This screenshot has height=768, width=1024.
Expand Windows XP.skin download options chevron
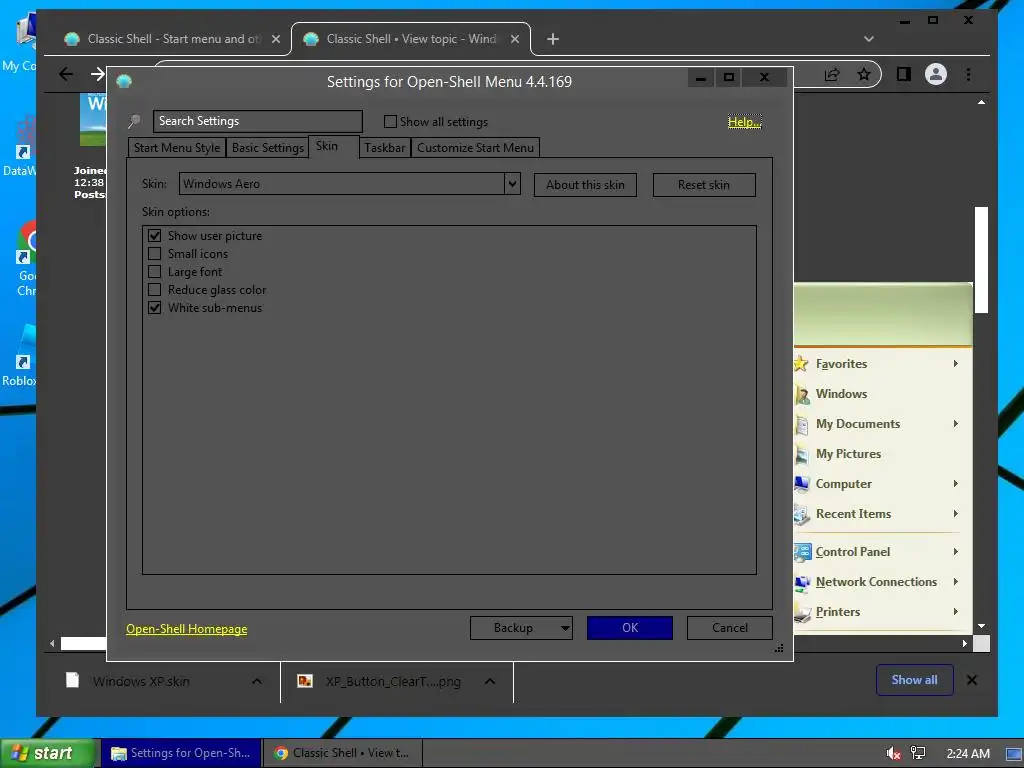pyautogui.click(x=257, y=681)
